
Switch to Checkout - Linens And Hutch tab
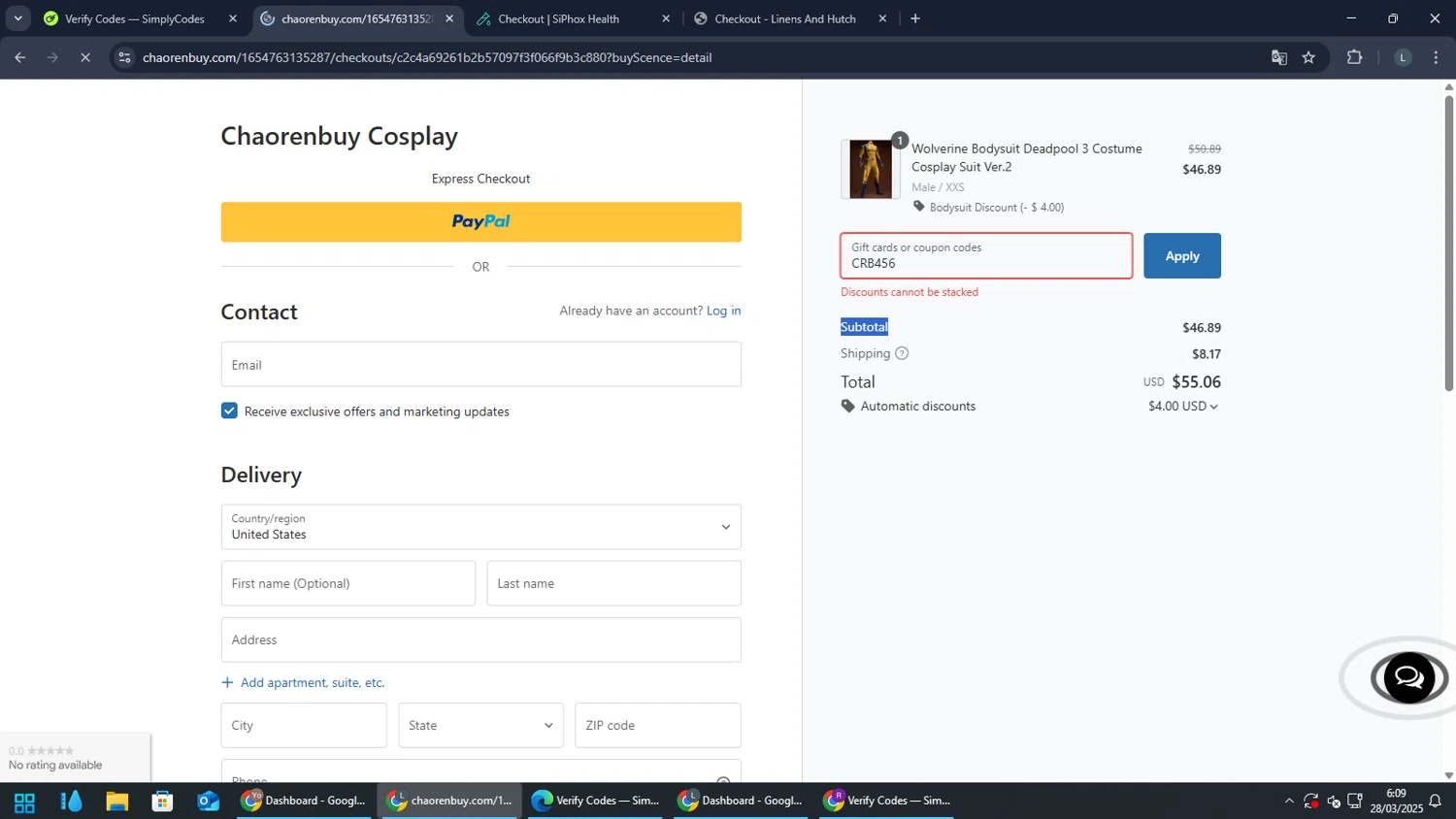pyautogui.click(x=785, y=18)
